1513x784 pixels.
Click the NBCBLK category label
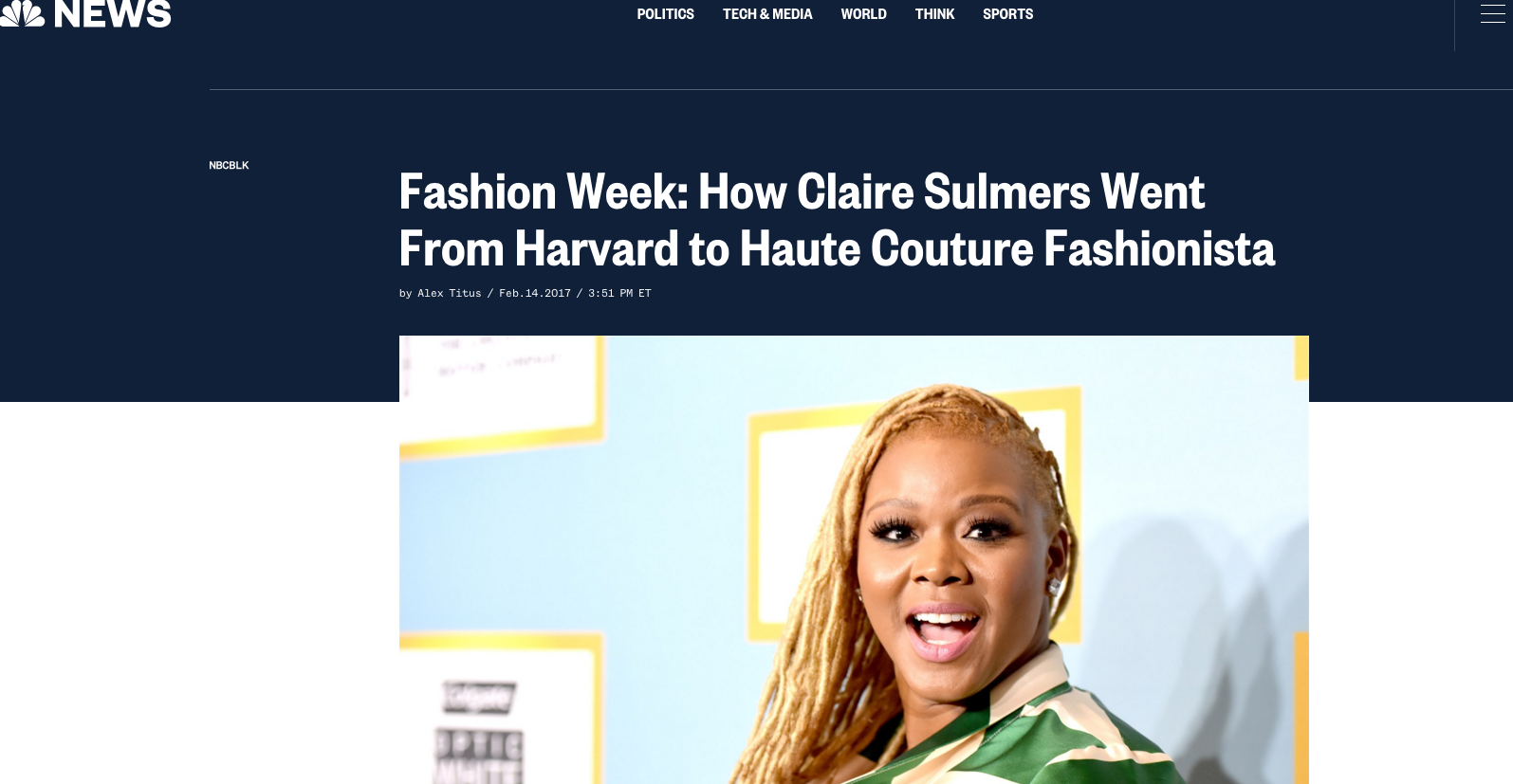point(229,165)
